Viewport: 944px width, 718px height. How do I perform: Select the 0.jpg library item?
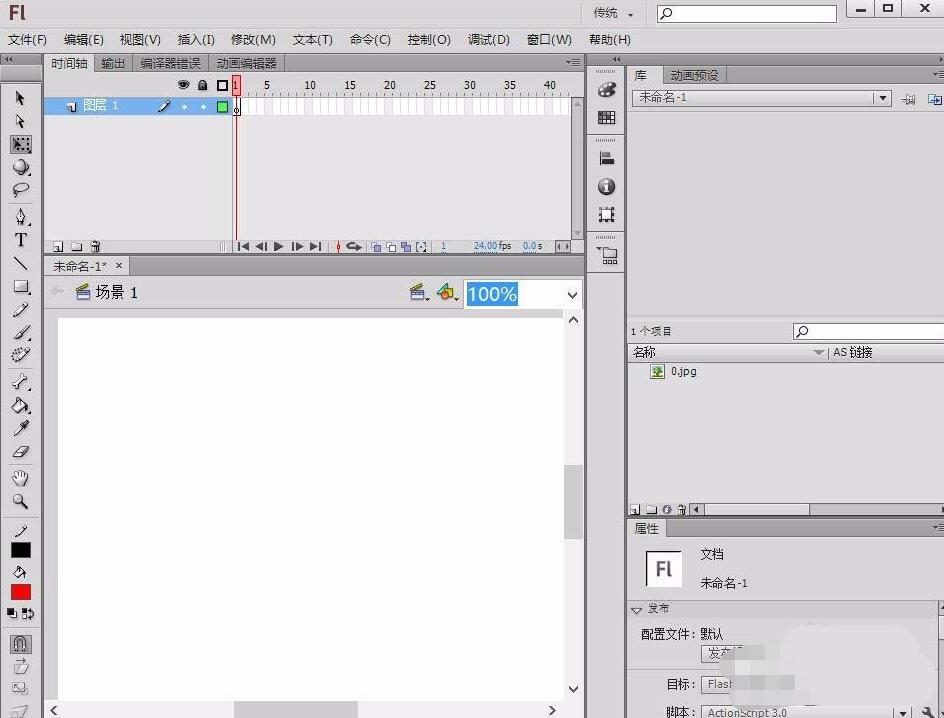(x=683, y=371)
